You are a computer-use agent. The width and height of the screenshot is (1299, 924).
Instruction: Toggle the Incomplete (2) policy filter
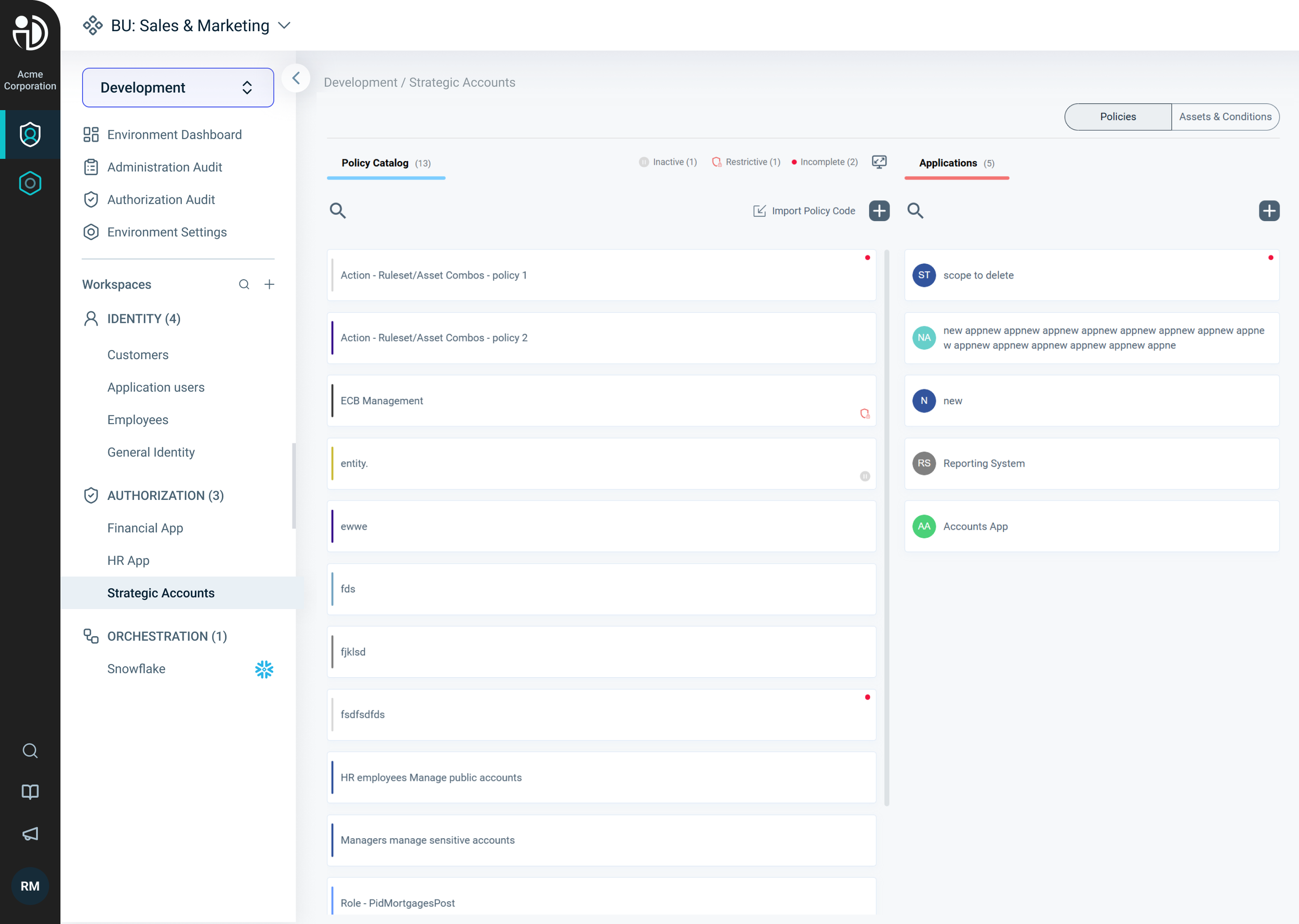click(x=825, y=162)
